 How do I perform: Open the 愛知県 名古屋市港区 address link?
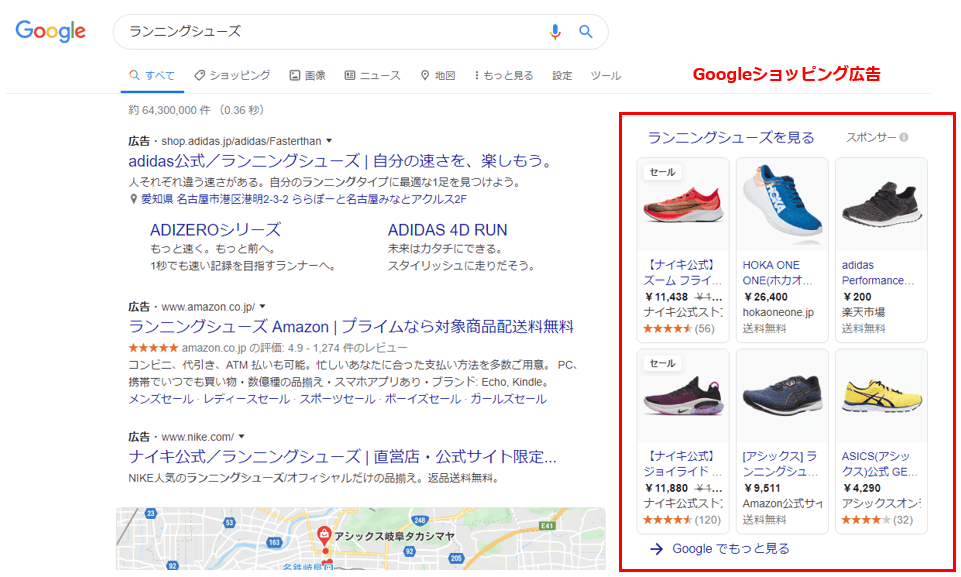(303, 199)
